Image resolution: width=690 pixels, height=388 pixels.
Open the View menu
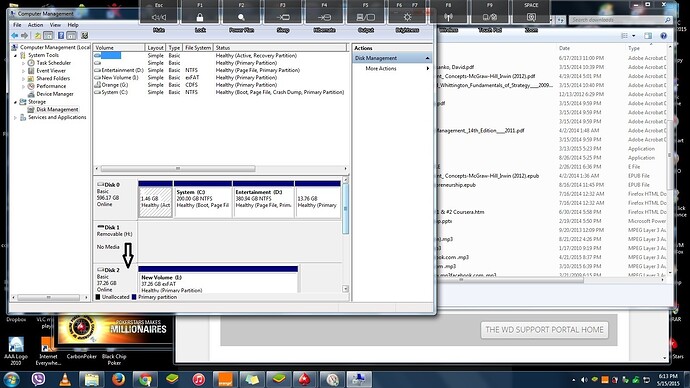pos(55,25)
